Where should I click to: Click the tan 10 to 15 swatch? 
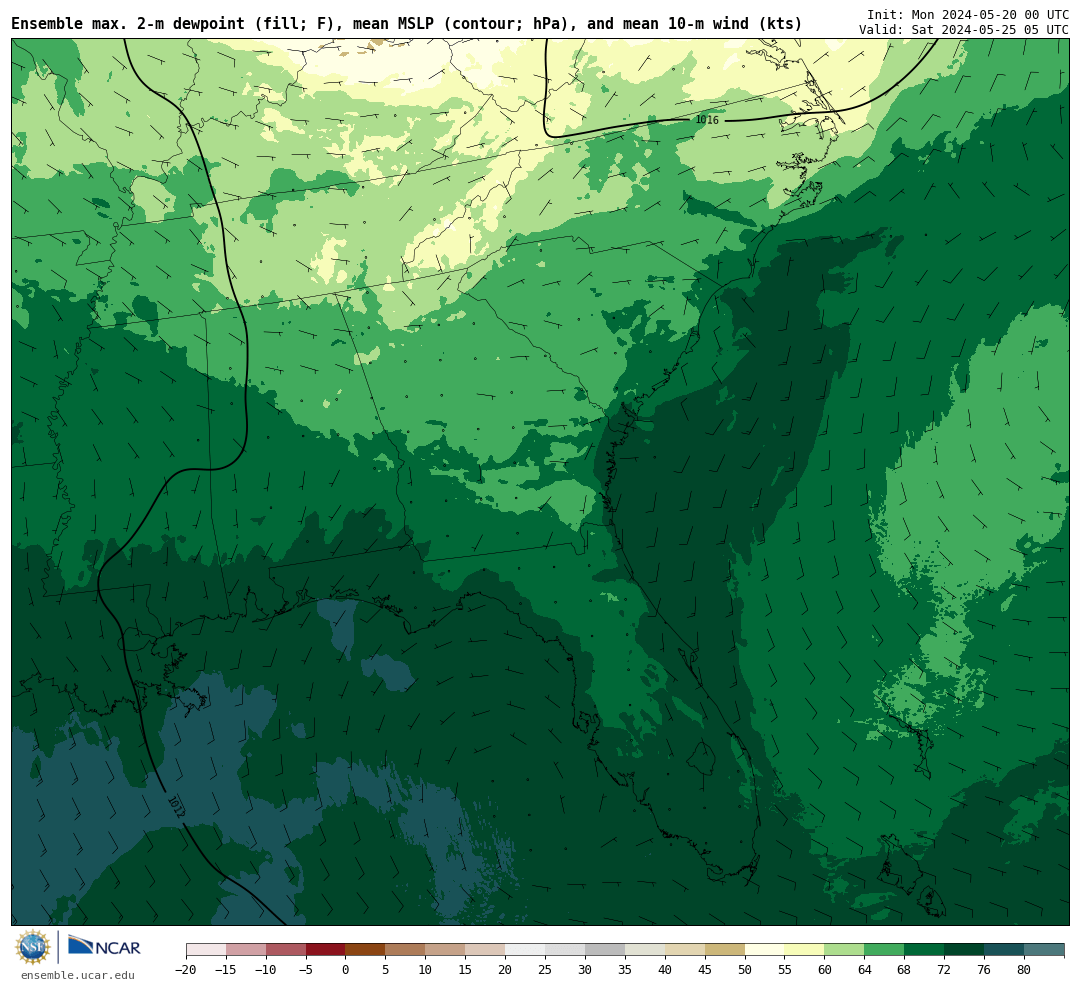click(446, 950)
